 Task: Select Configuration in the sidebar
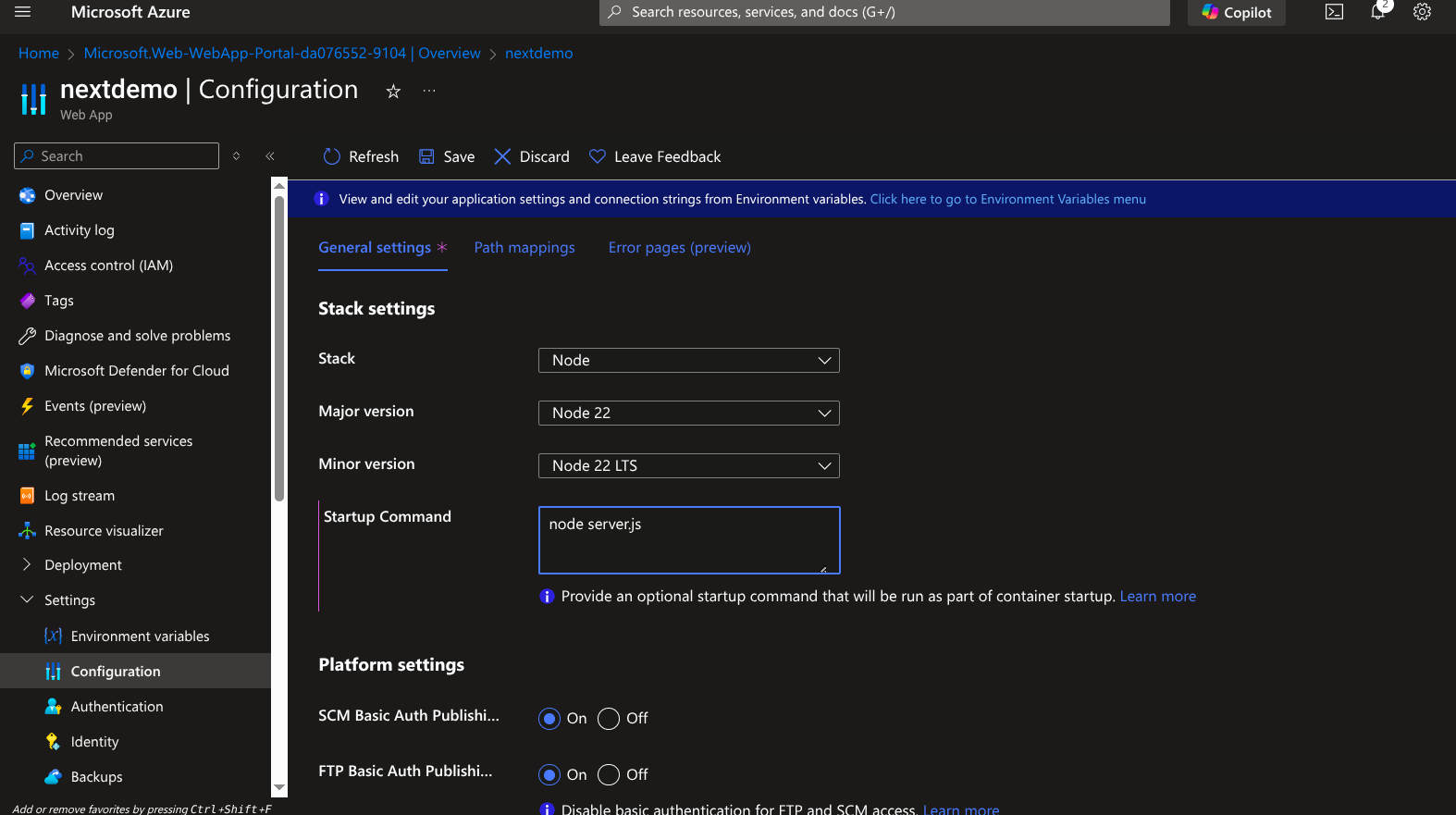135,672
